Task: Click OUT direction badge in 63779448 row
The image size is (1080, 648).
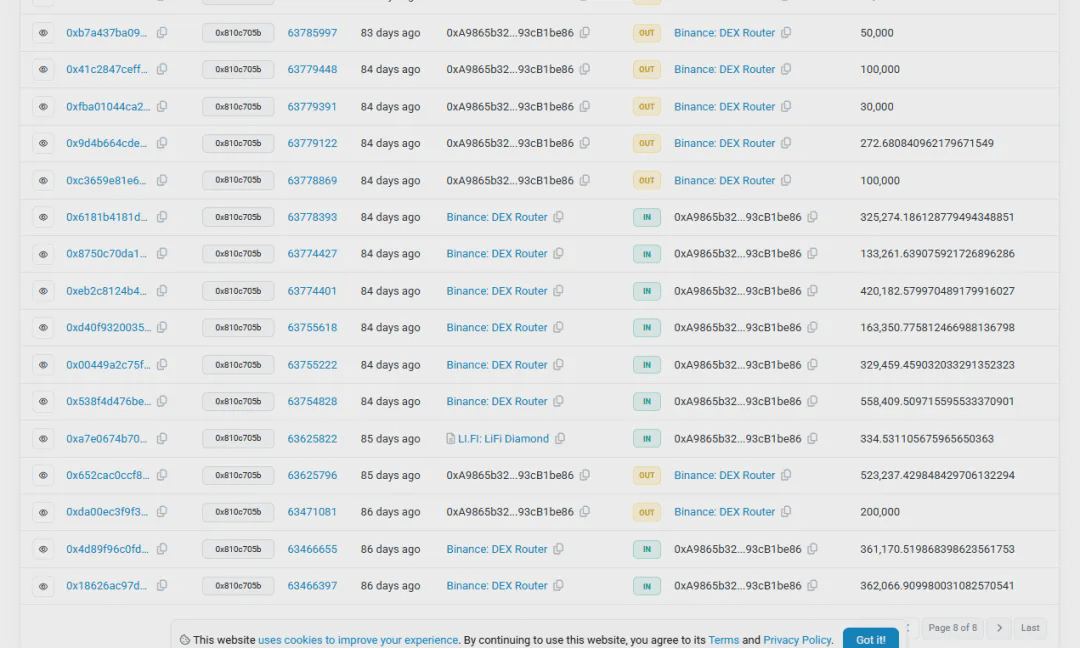Action: (x=647, y=70)
